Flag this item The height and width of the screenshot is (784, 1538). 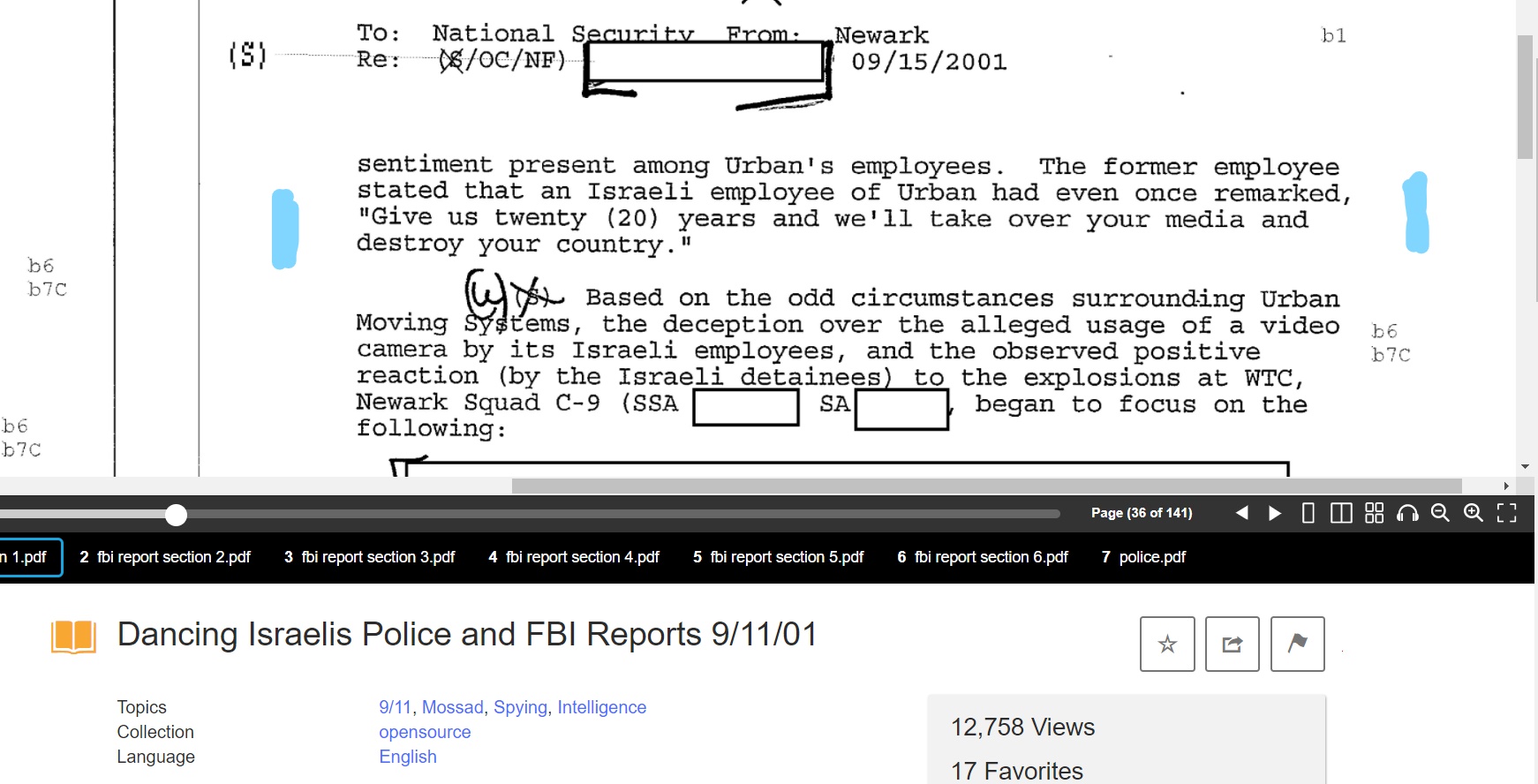[x=1298, y=644]
